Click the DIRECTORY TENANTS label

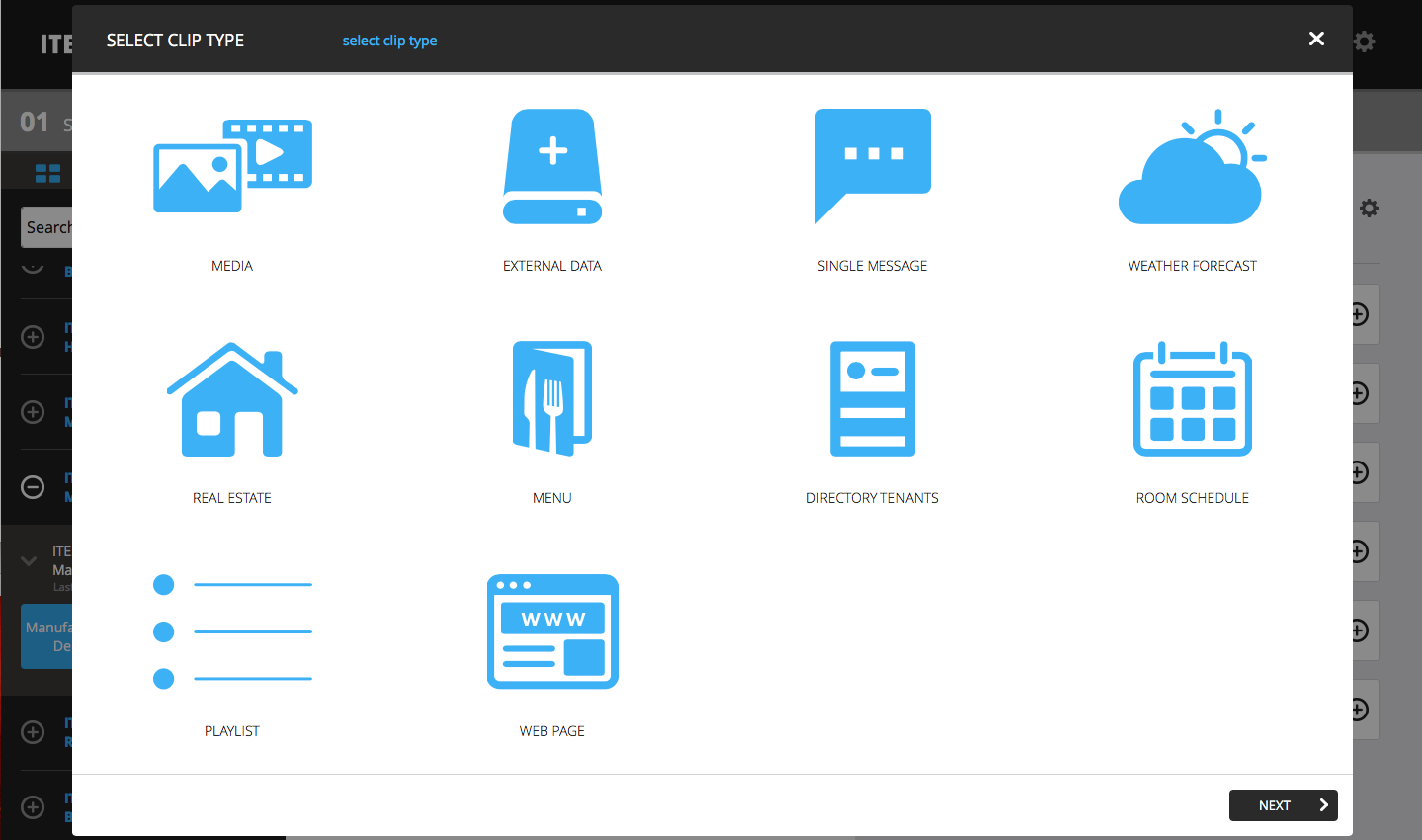[x=873, y=498]
